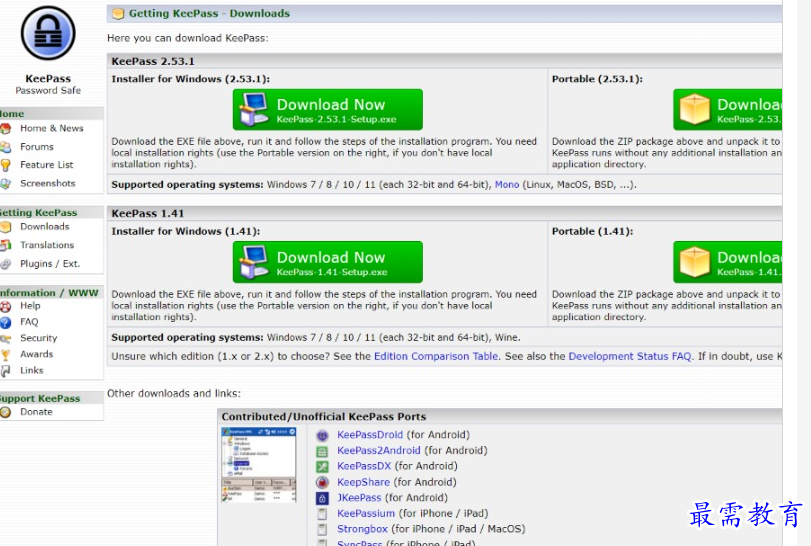Screen dimensions: 811x546
Task: Open Feature List page
Action: 47,165
